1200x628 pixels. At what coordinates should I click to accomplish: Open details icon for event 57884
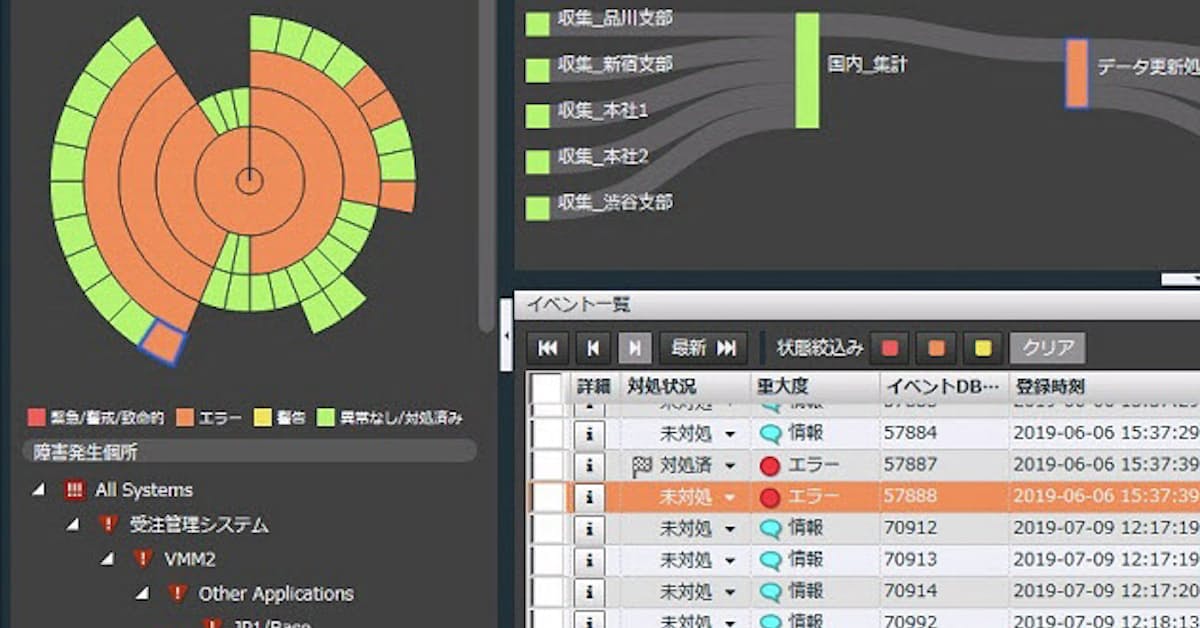point(590,434)
